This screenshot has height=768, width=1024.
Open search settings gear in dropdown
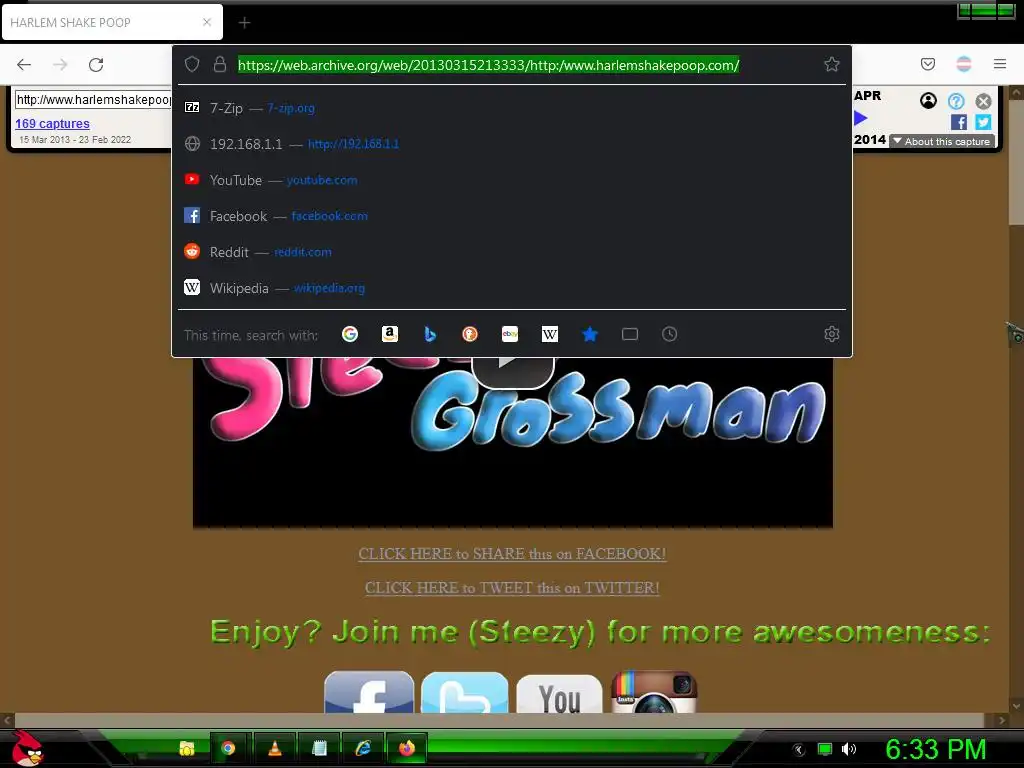pos(831,334)
